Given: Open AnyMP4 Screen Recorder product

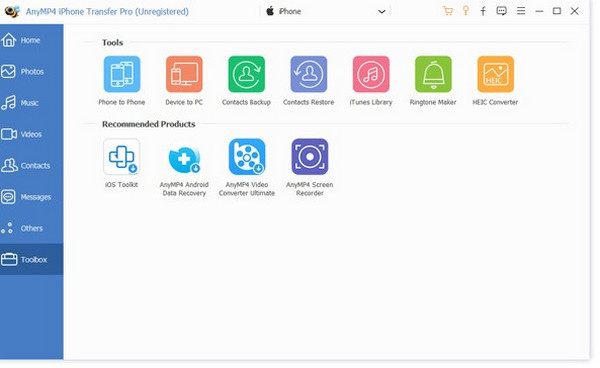Looking at the screenshot, I should click(x=310, y=156).
